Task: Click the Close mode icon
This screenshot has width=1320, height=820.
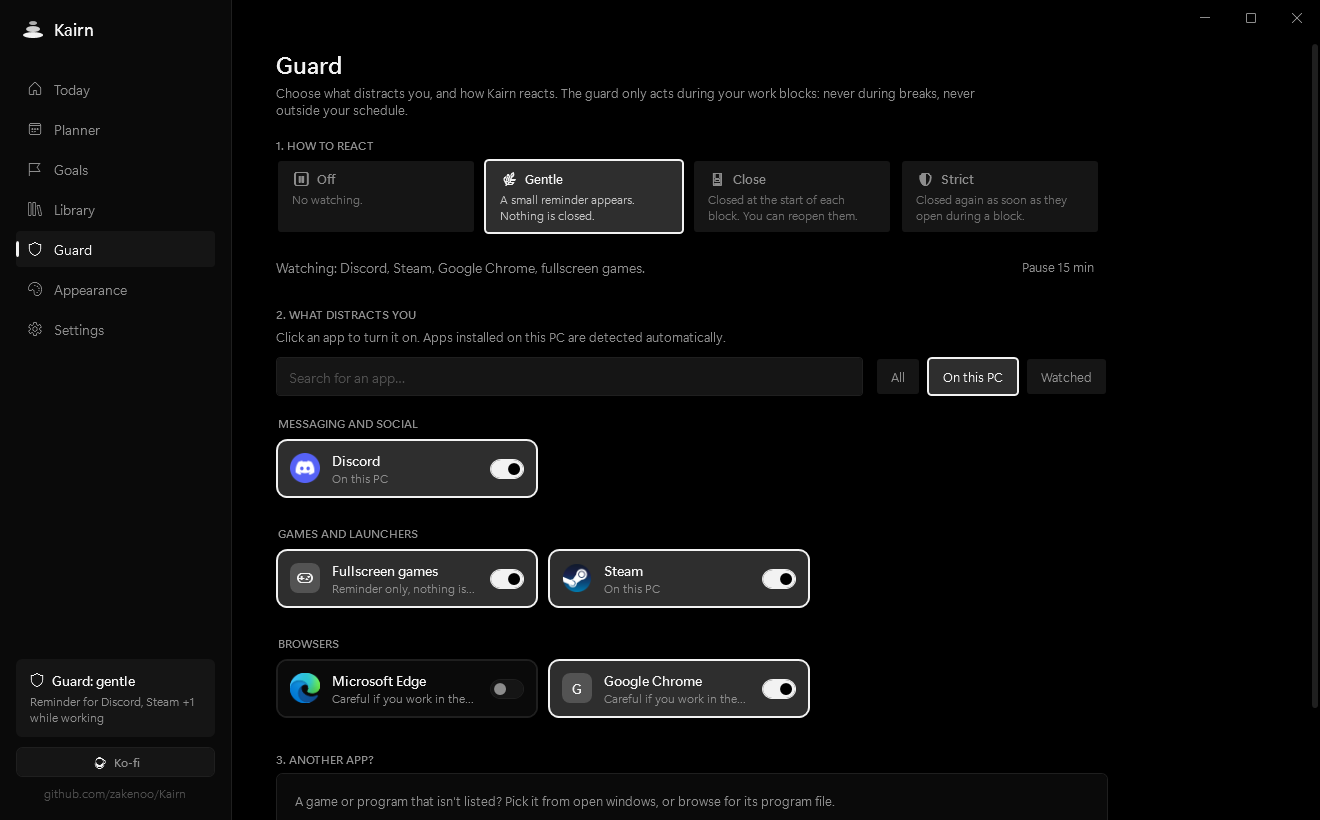Action: point(717,179)
